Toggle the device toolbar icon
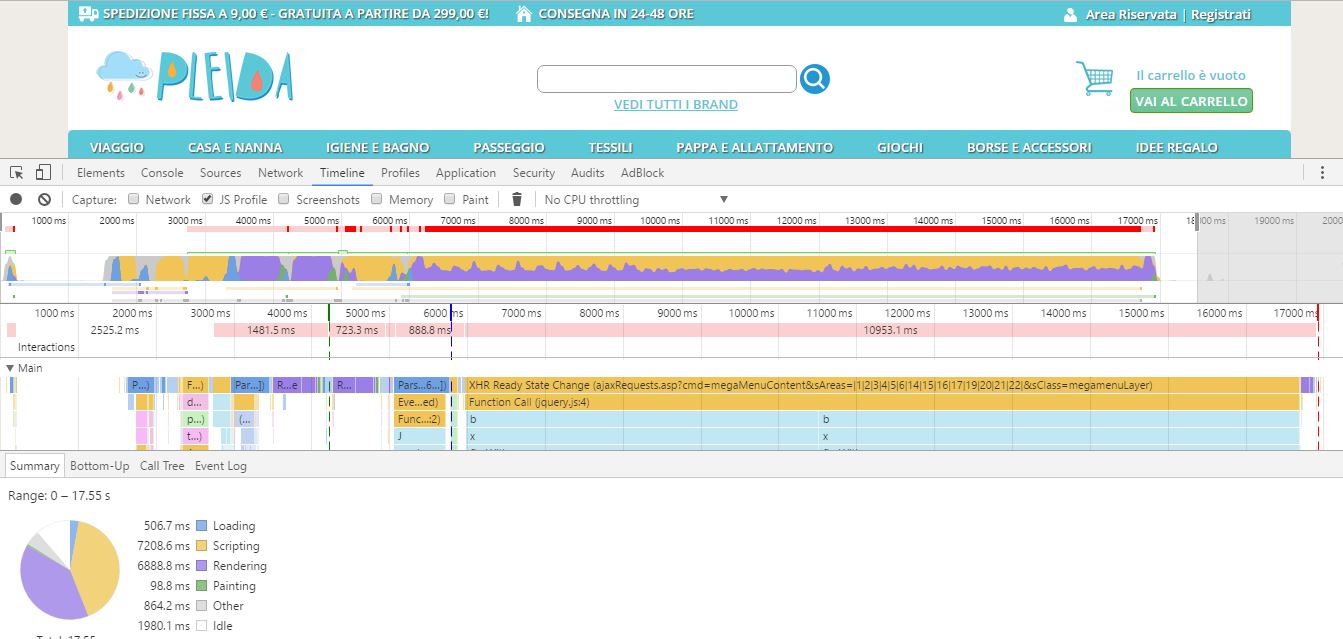The image size is (1343, 639). coord(43,173)
